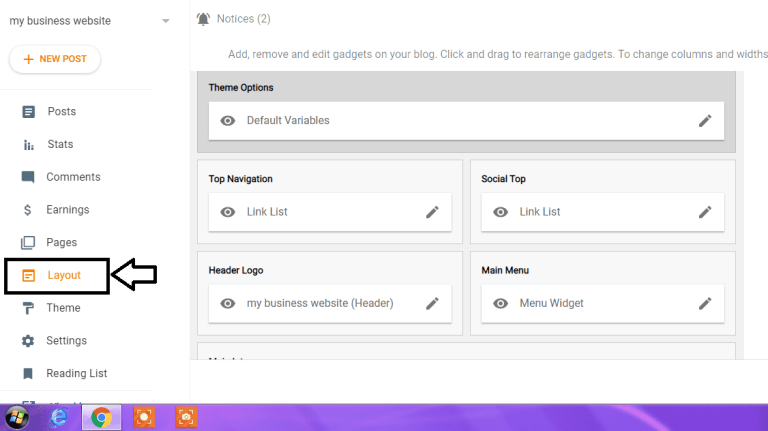Click the Main Menu section title
This screenshot has width=768, height=431.
point(505,270)
